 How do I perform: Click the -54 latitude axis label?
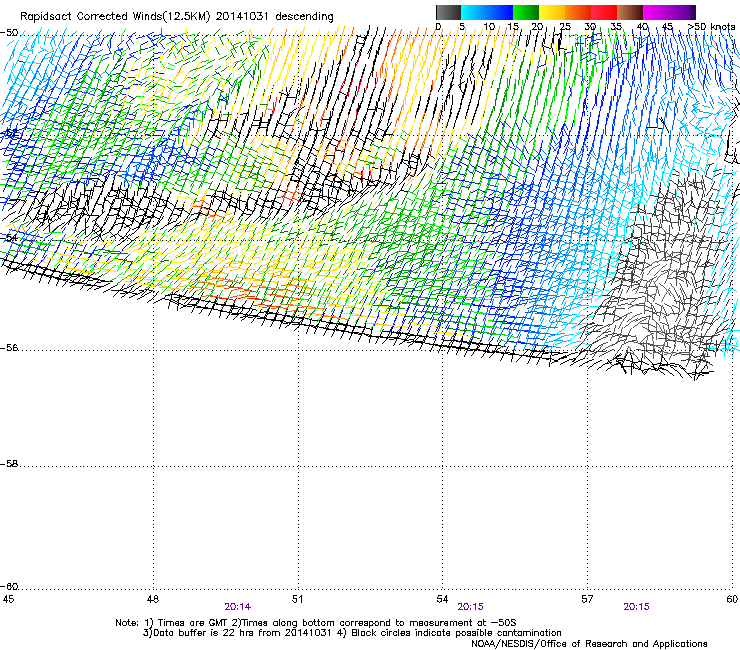pyautogui.click(x=9, y=237)
